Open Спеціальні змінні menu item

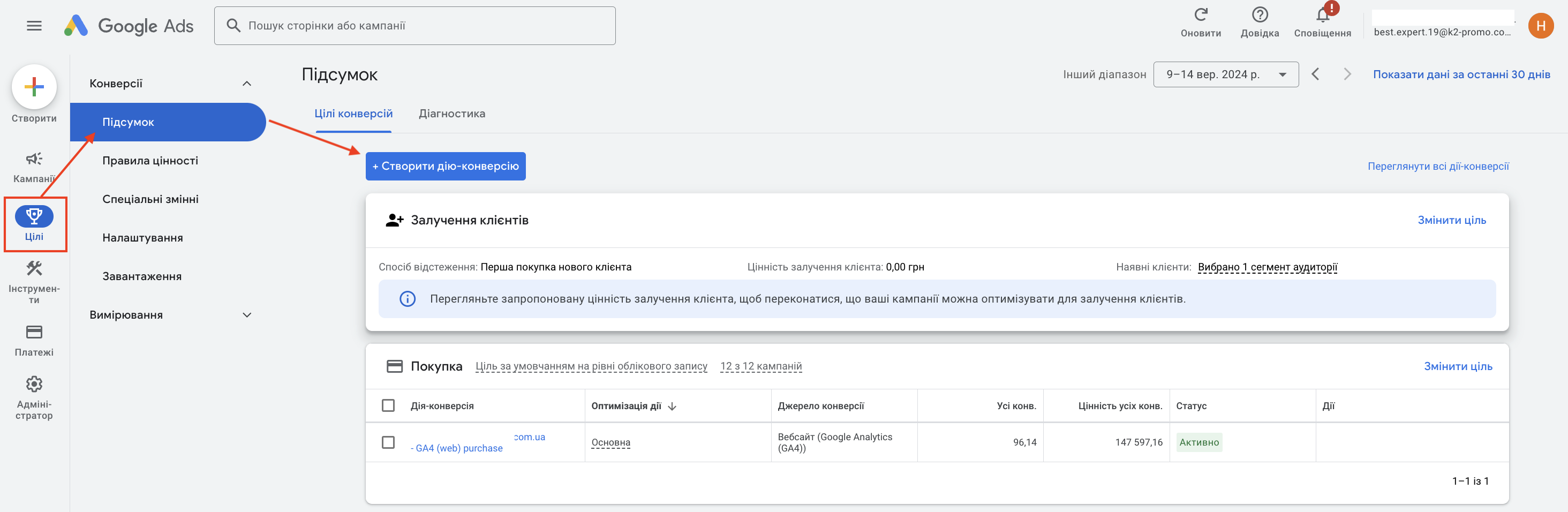coord(150,199)
